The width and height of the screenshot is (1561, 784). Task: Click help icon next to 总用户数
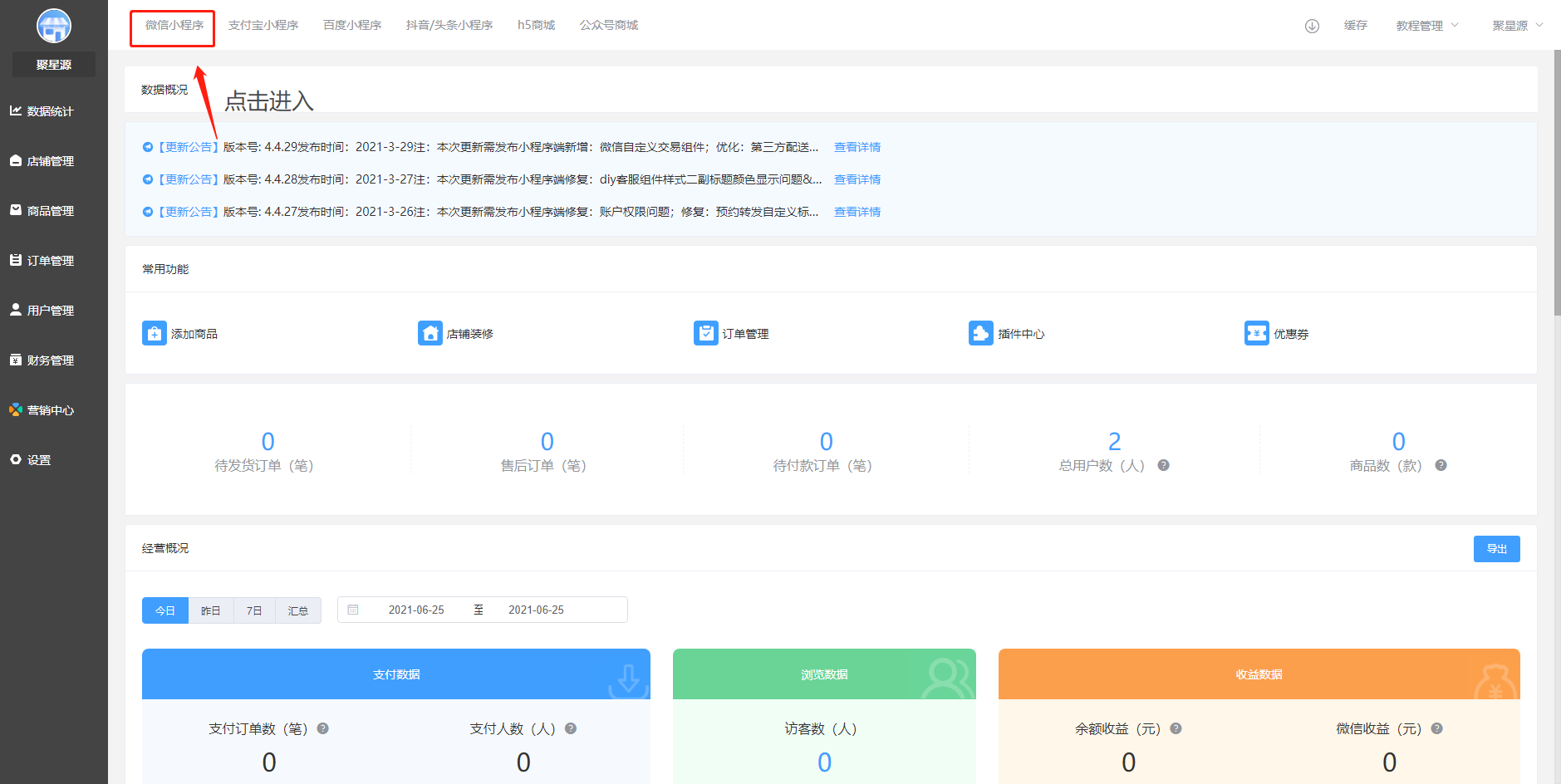pos(1164,465)
